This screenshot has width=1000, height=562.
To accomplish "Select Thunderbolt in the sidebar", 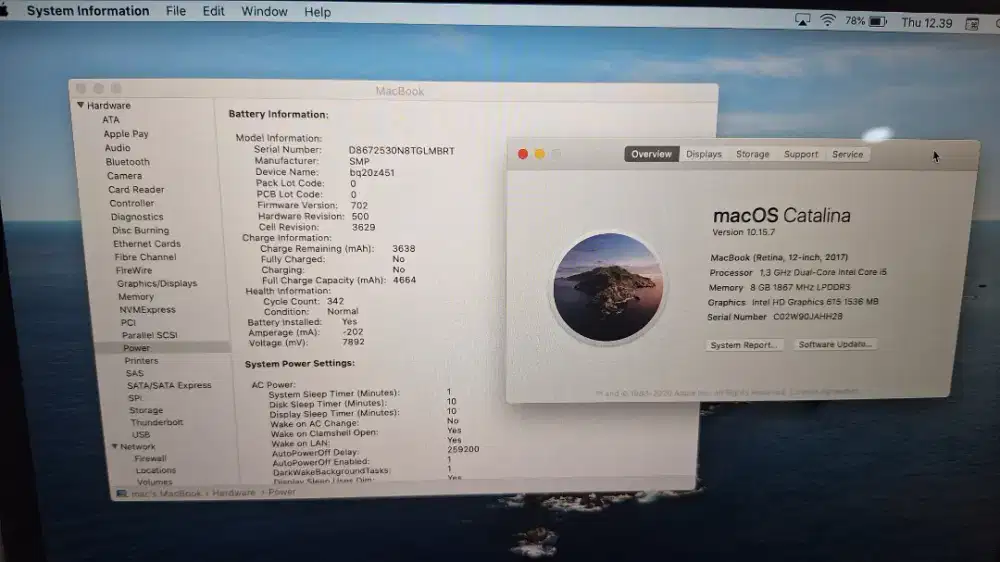I will pyautogui.click(x=157, y=422).
